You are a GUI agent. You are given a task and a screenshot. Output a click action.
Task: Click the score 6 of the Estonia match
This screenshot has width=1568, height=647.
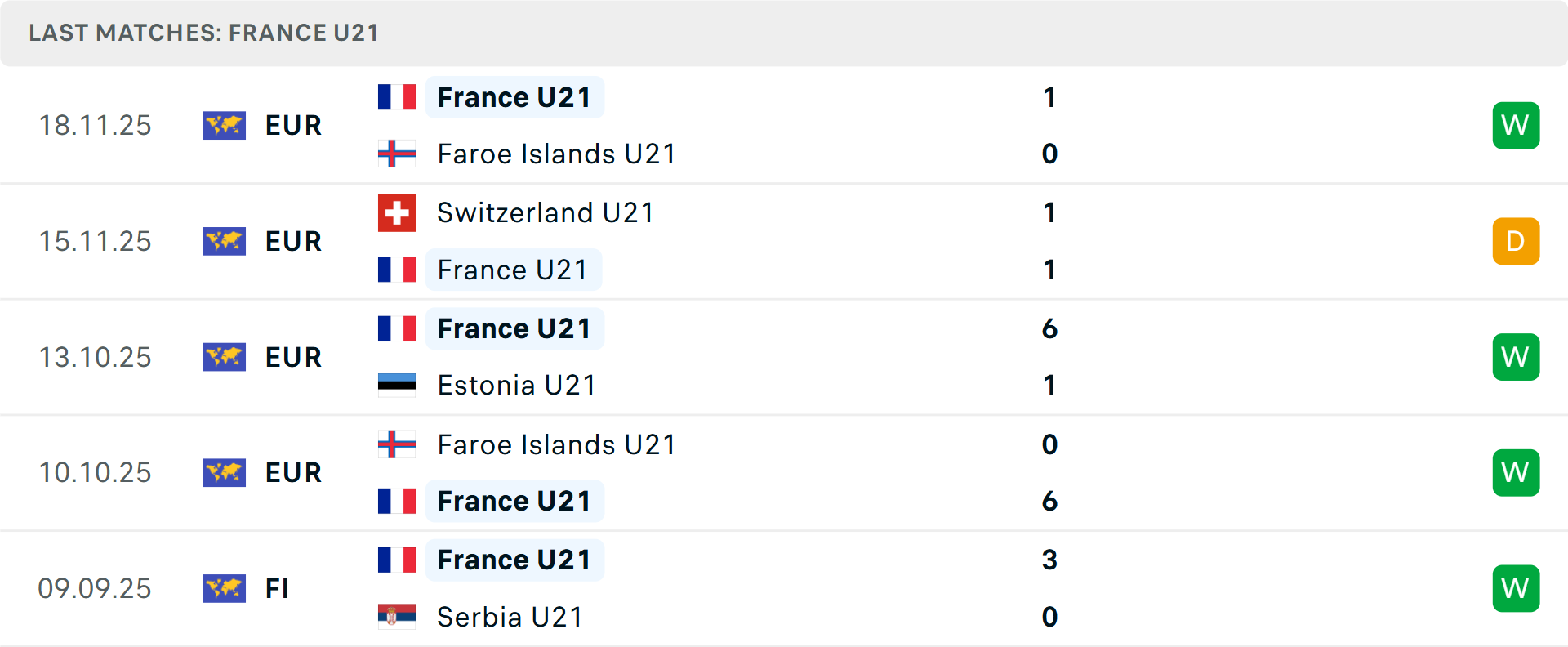(1050, 329)
